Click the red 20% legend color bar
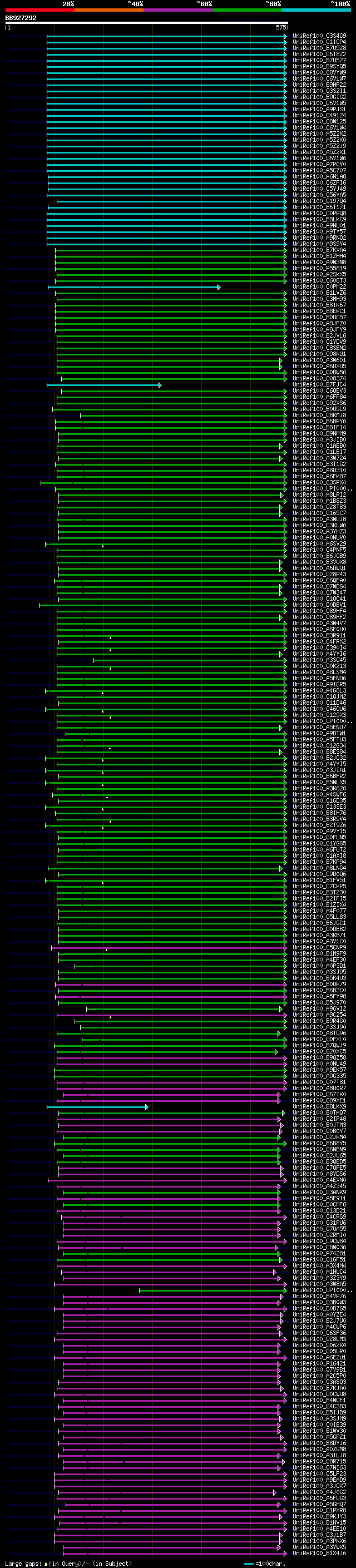 pyautogui.click(x=40, y=10)
